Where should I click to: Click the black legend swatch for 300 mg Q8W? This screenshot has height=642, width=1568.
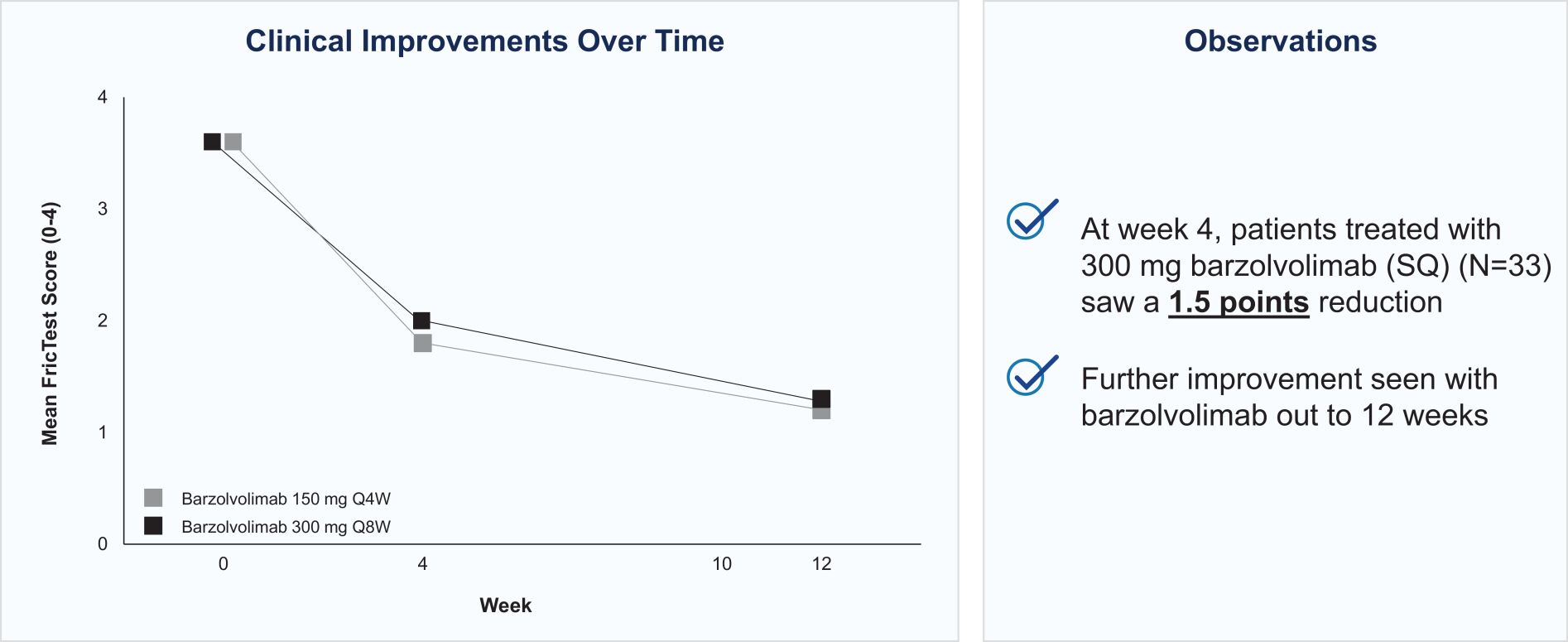pyautogui.click(x=153, y=526)
